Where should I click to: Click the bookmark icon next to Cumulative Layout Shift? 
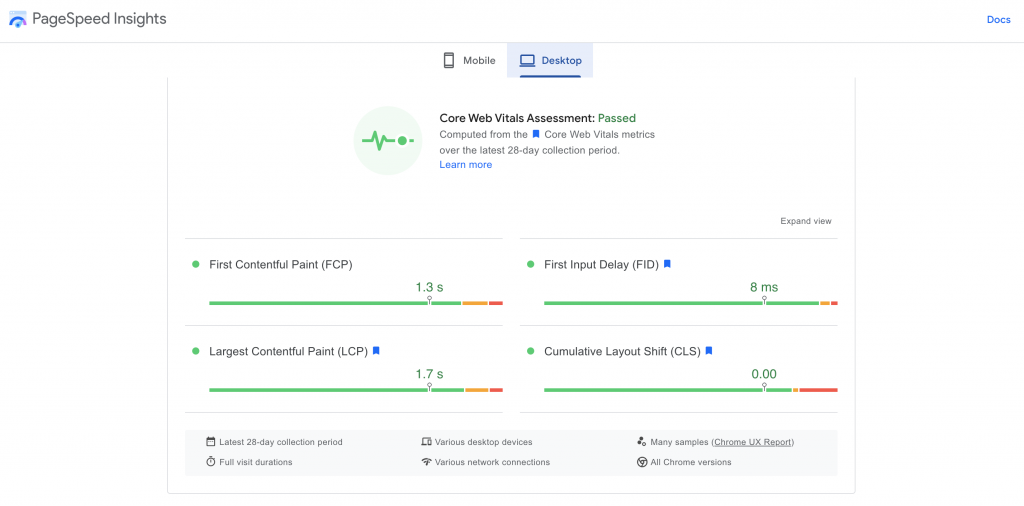(x=709, y=351)
